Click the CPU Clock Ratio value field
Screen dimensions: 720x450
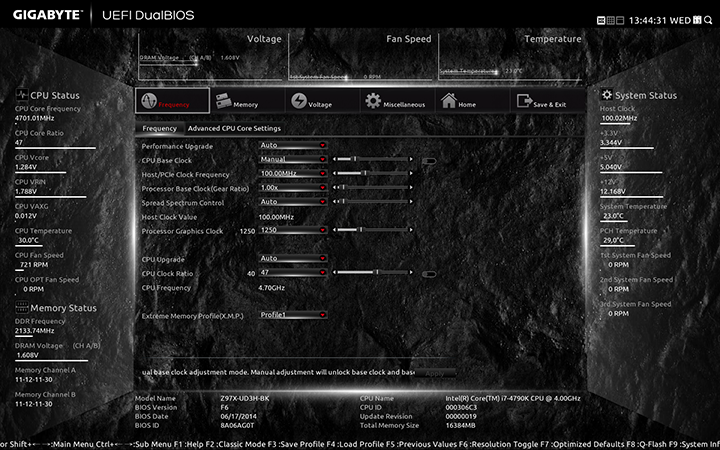pos(293,272)
